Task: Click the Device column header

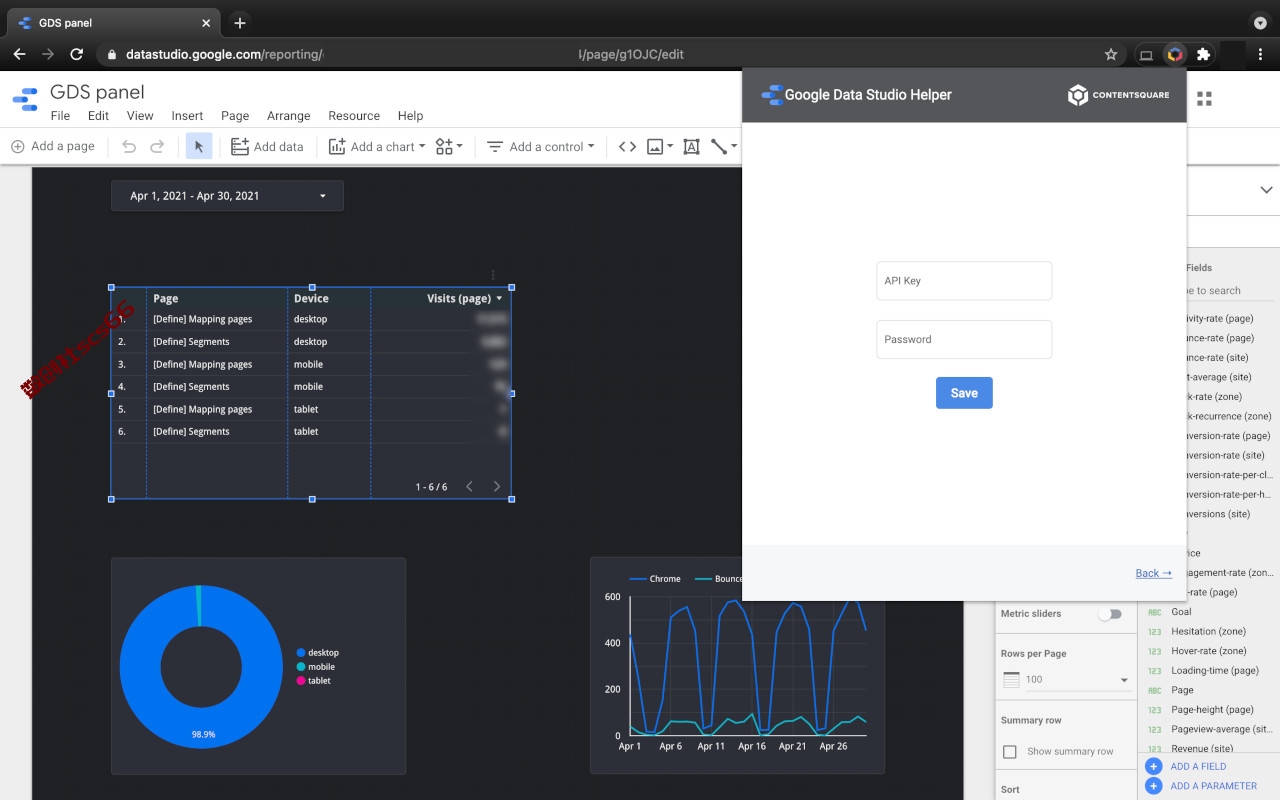Action: (x=311, y=298)
